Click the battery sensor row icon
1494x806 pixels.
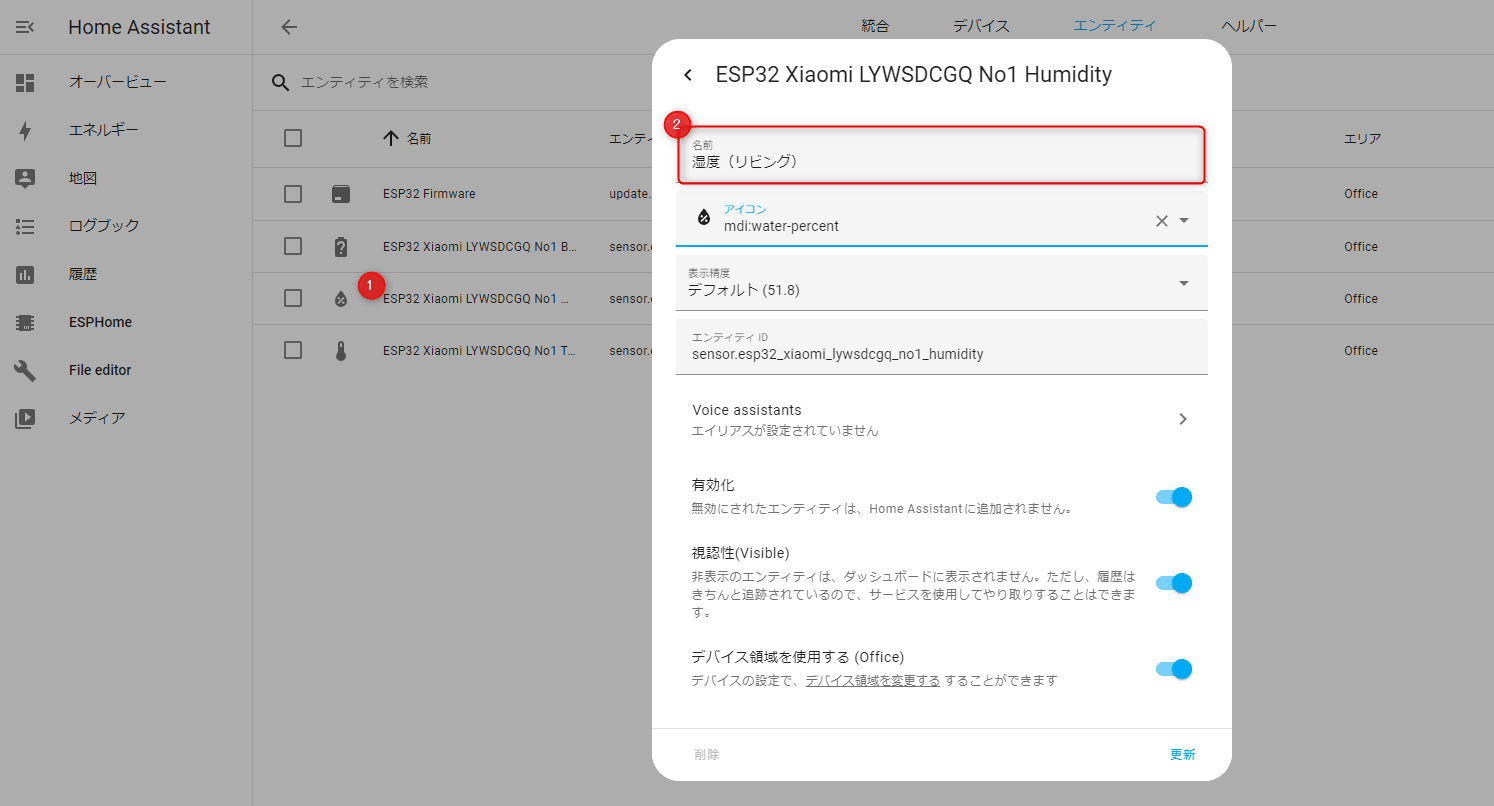click(x=341, y=246)
